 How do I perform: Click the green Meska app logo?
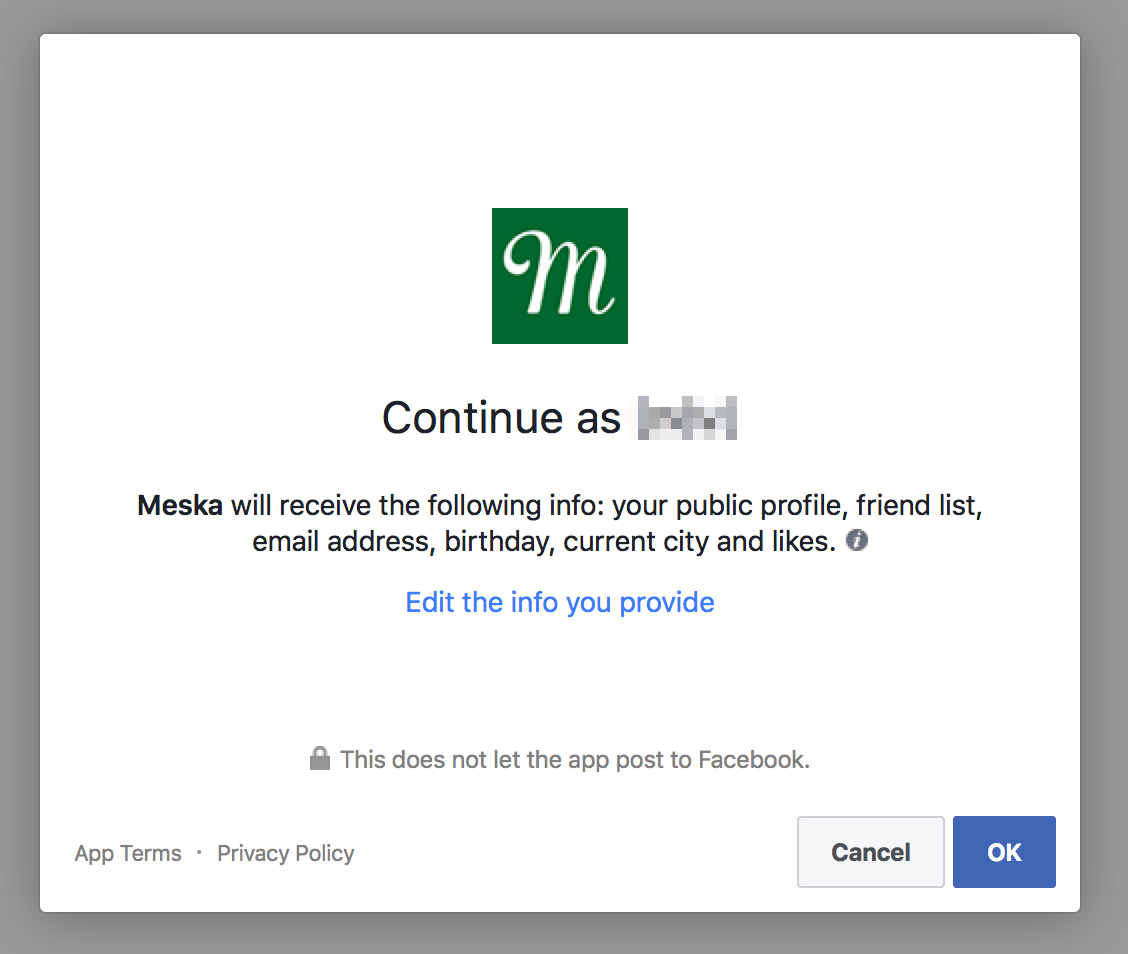click(x=560, y=276)
